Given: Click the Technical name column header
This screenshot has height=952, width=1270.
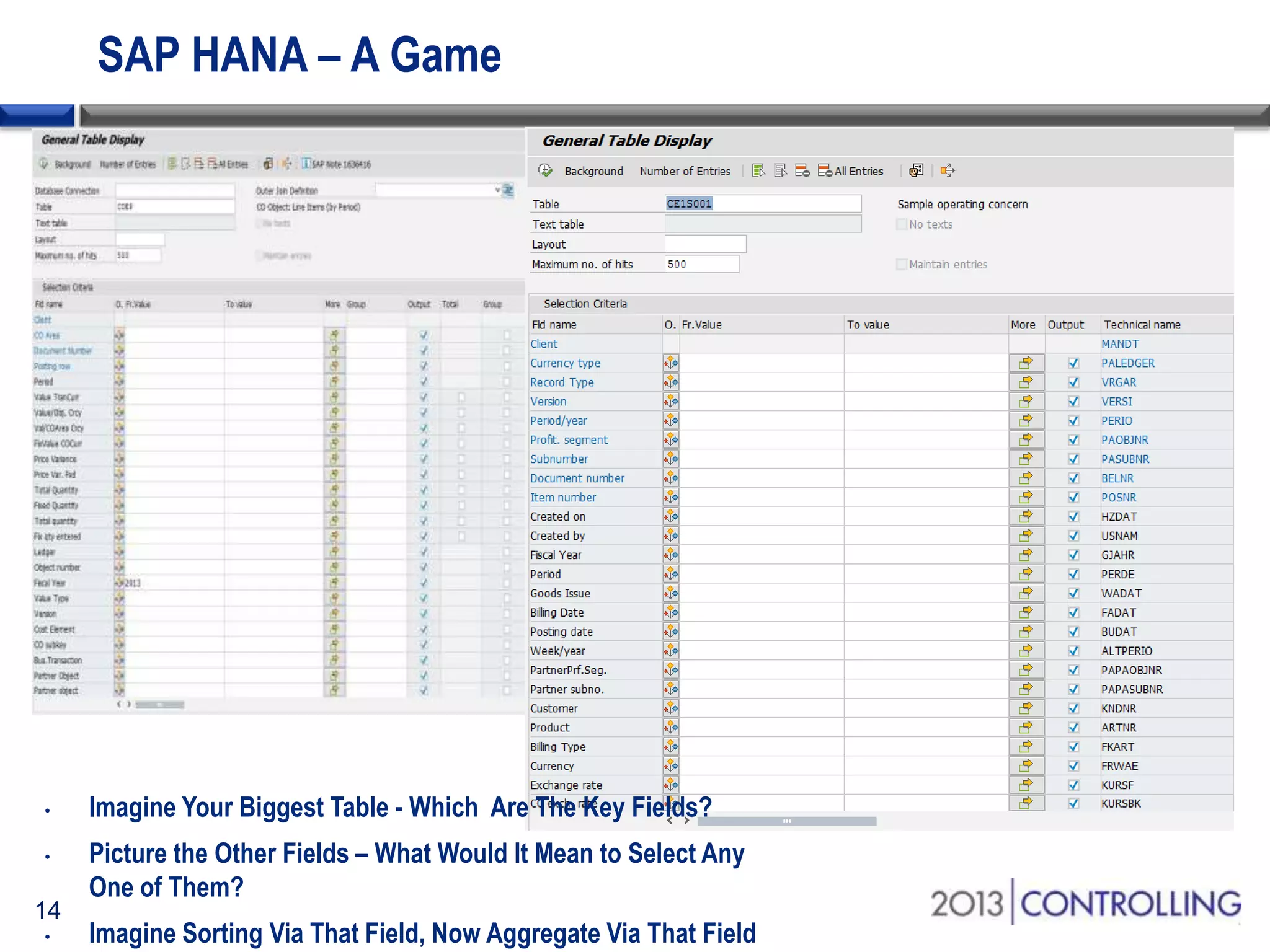Looking at the screenshot, I should [1142, 325].
